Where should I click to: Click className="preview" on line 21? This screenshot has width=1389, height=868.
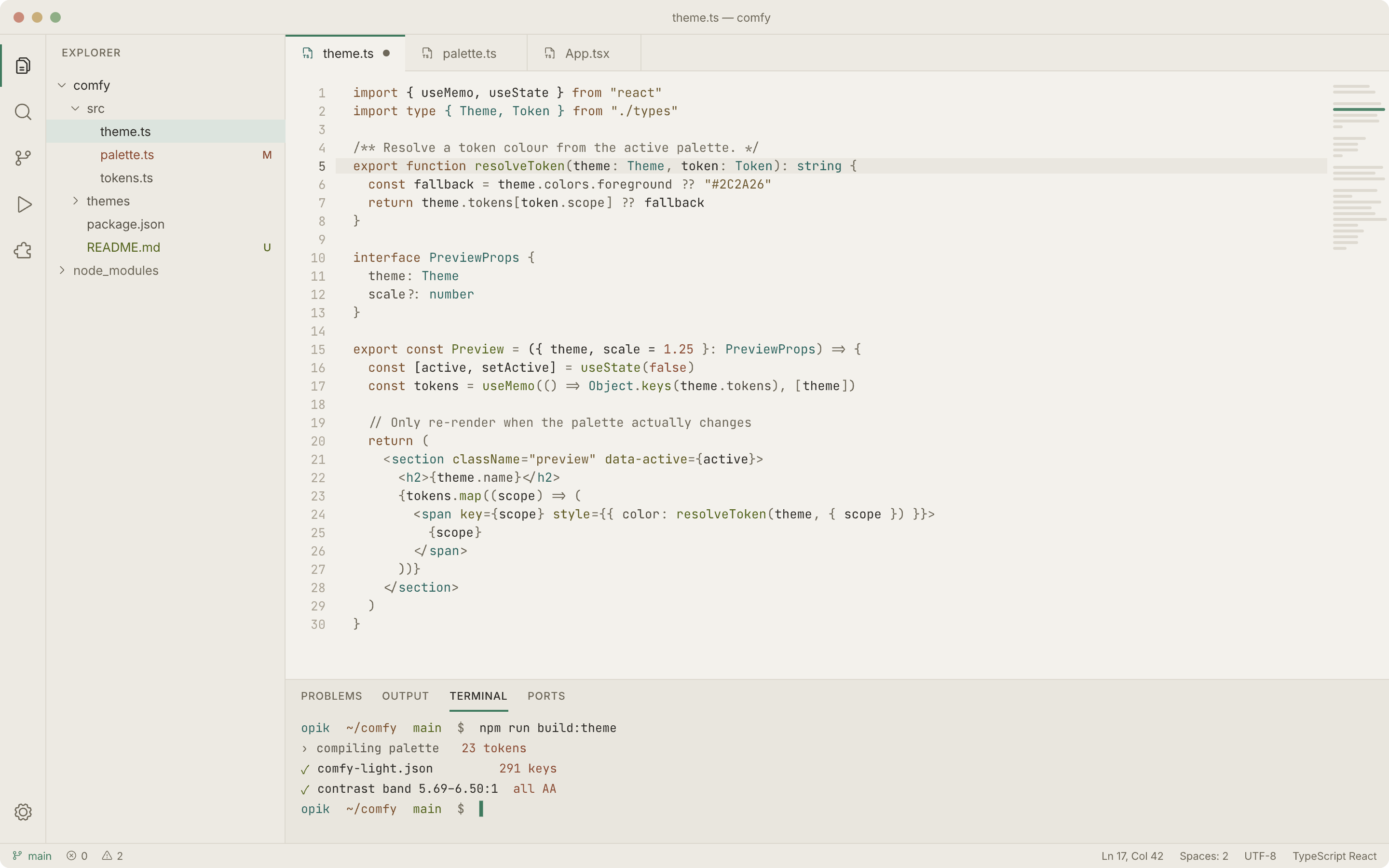pos(524,459)
